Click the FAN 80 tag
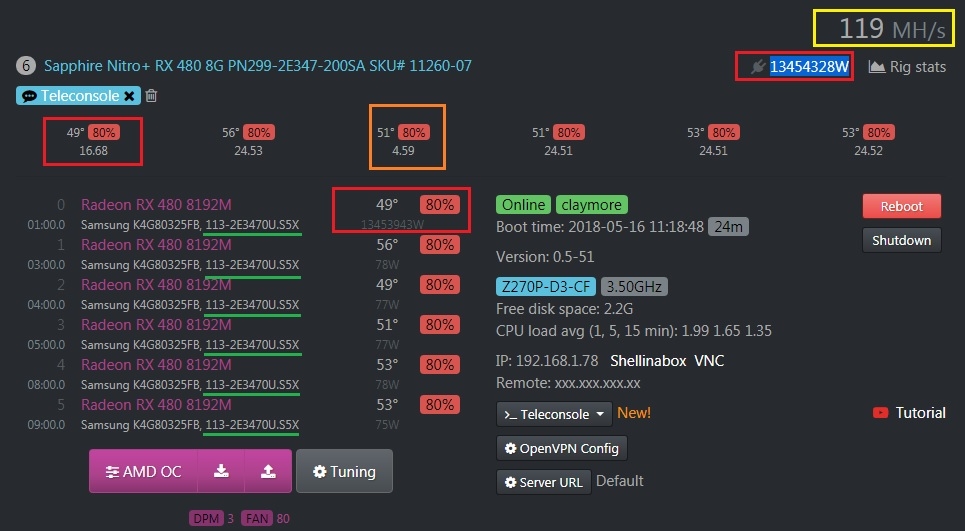The width and height of the screenshot is (965, 531). 265,518
